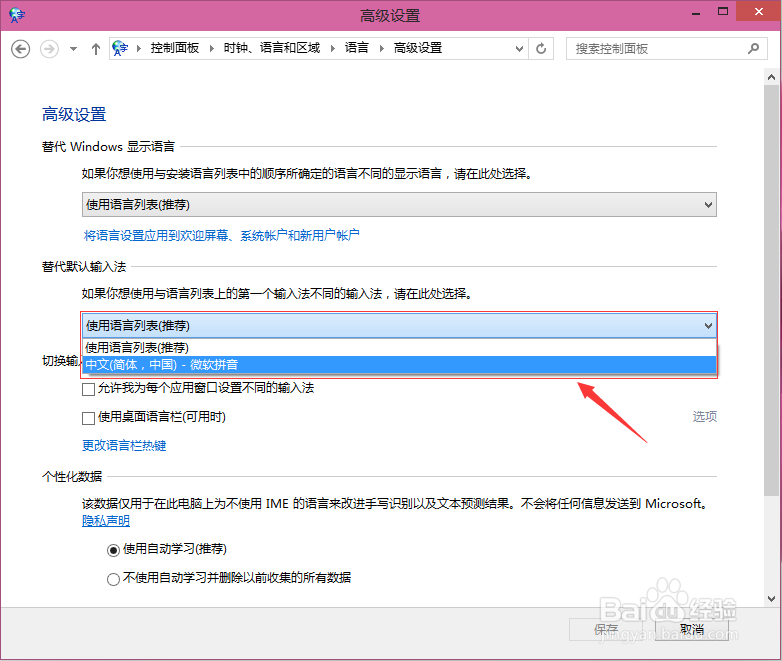782x661 pixels.
Task: Open 时钟、语言和区域 breadcrumb item
Action: point(272,48)
